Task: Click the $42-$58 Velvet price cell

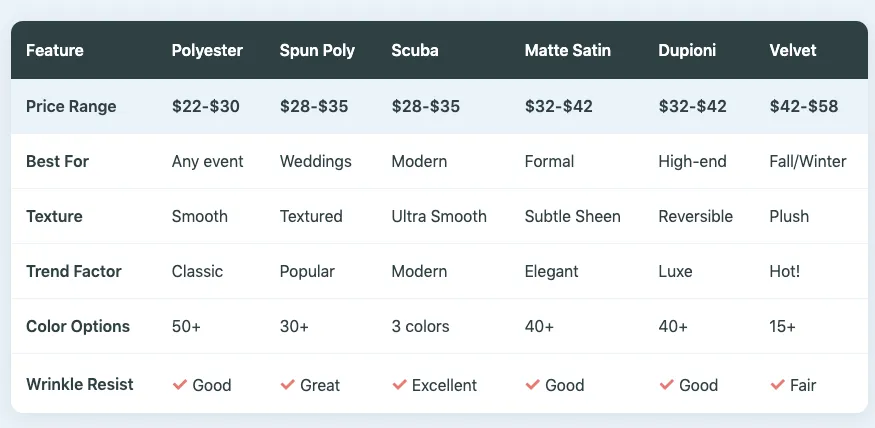Action: click(804, 106)
